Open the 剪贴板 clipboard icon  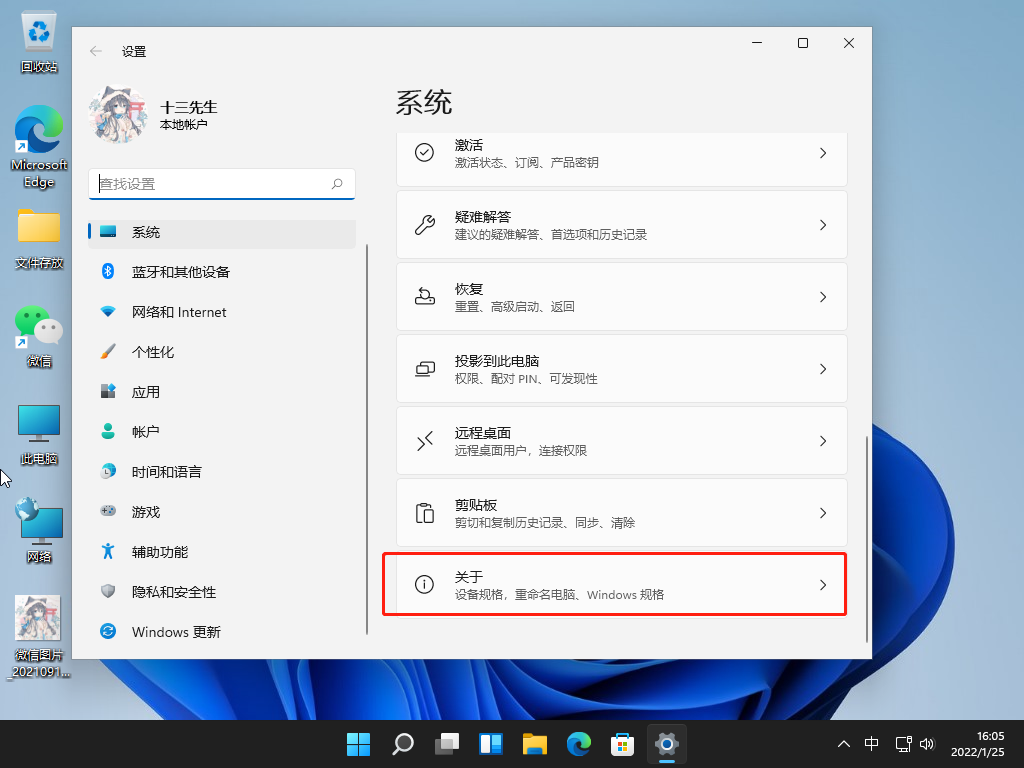[x=425, y=512]
